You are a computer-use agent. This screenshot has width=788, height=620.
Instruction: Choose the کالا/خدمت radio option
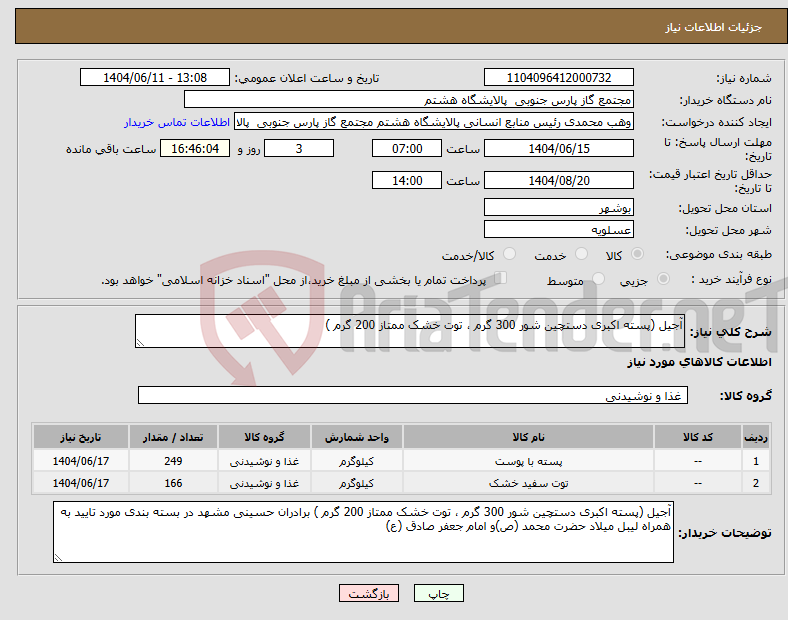coord(510,255)
